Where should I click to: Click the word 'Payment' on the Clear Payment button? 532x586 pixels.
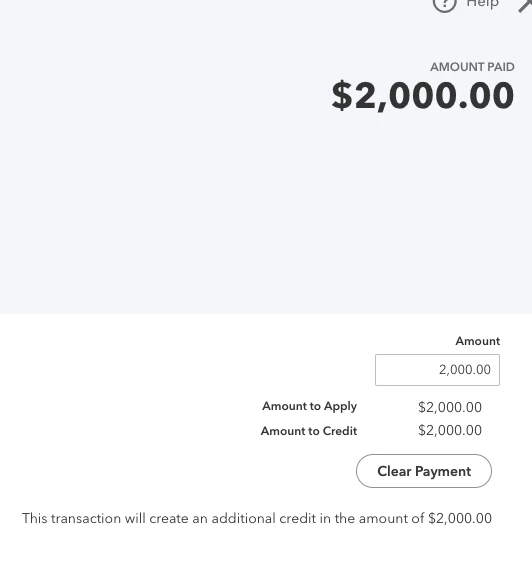443,472
